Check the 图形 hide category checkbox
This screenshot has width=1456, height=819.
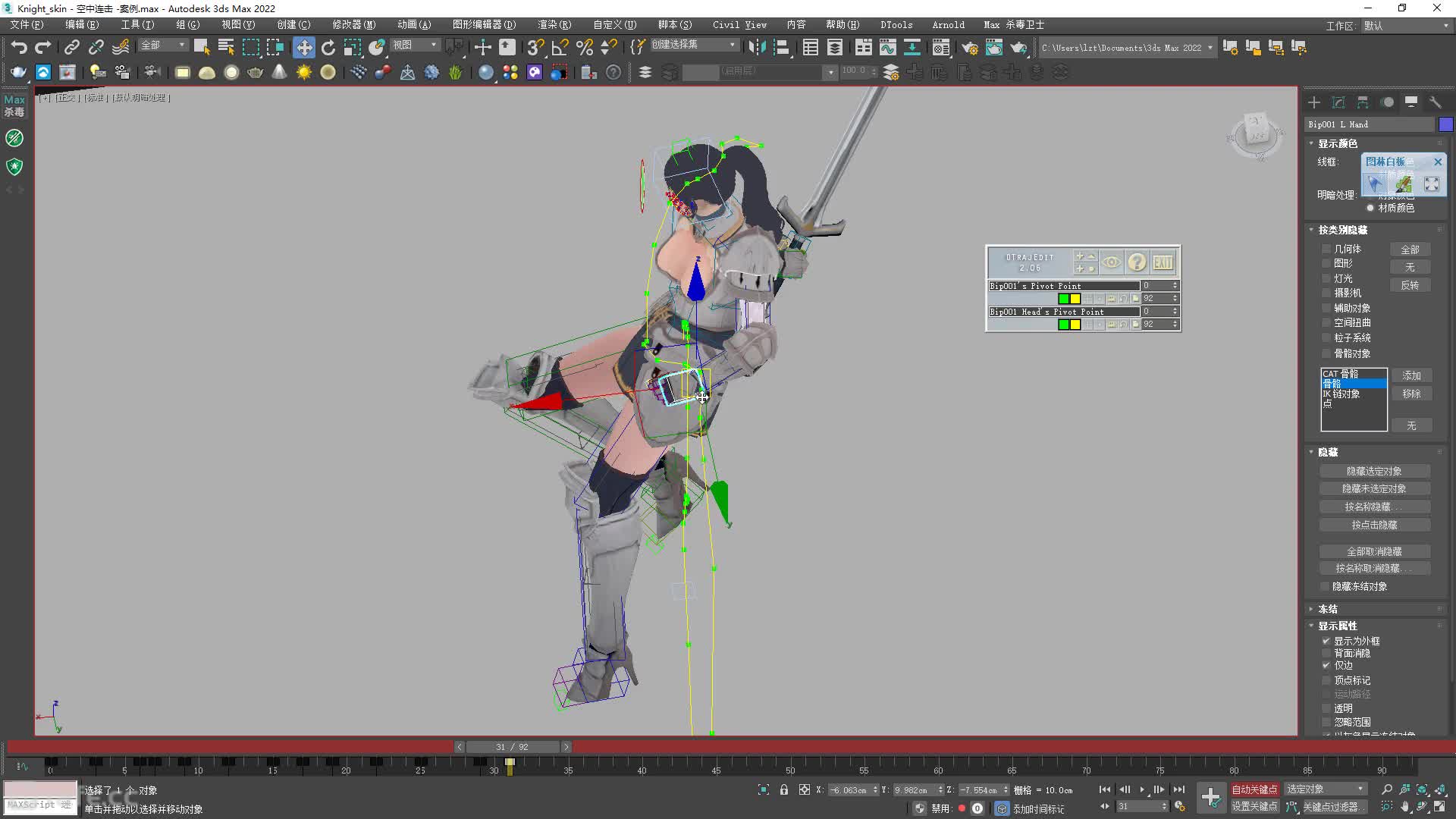(1326, 263)
